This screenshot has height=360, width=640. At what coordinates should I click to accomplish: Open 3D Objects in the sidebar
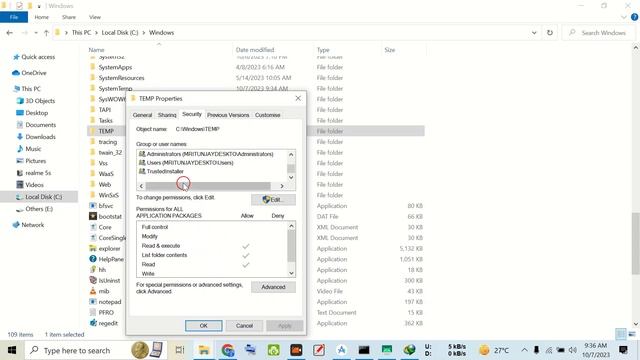click(36, 101)
